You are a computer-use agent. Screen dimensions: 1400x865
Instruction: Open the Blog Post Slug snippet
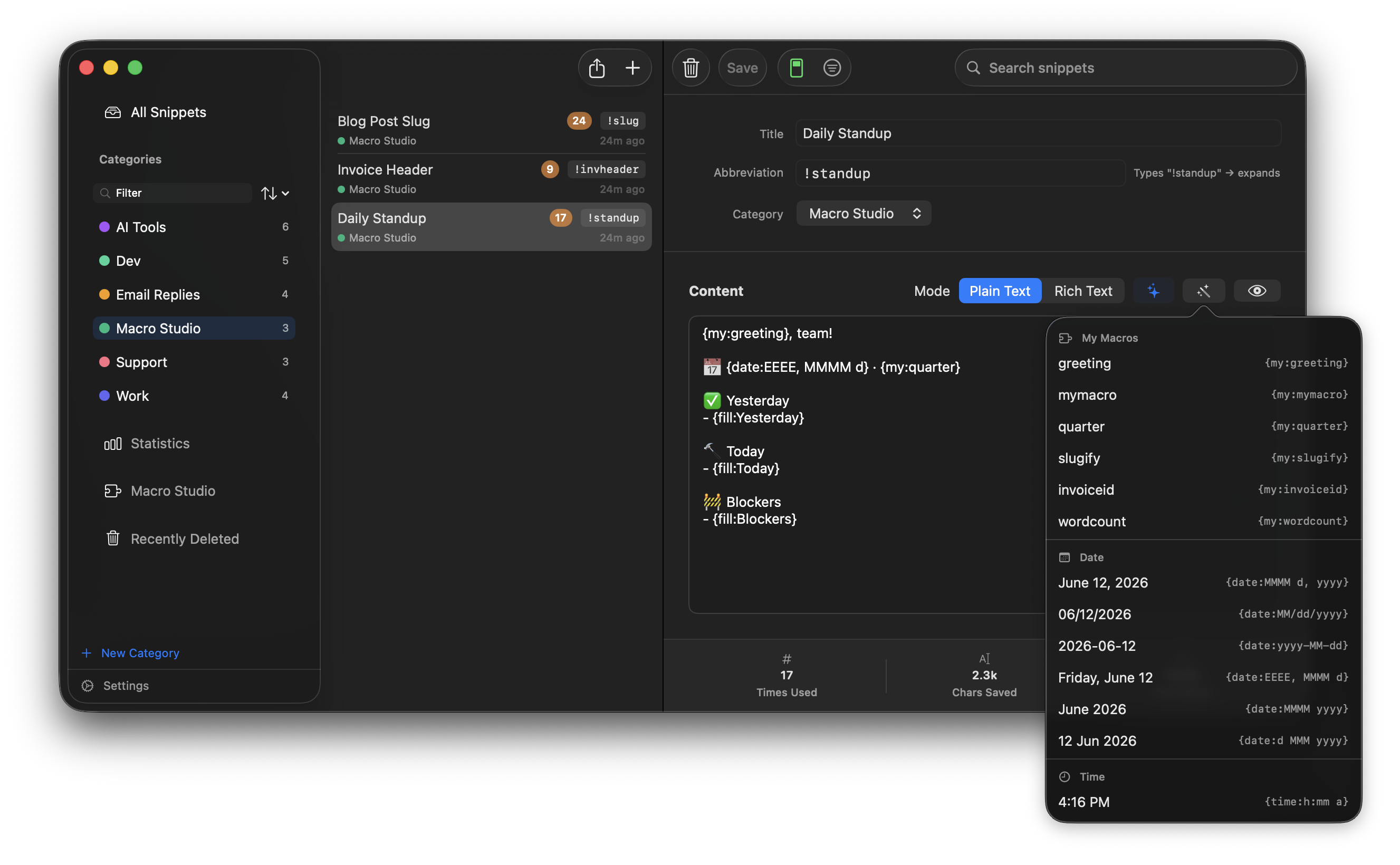coord(492,130)
